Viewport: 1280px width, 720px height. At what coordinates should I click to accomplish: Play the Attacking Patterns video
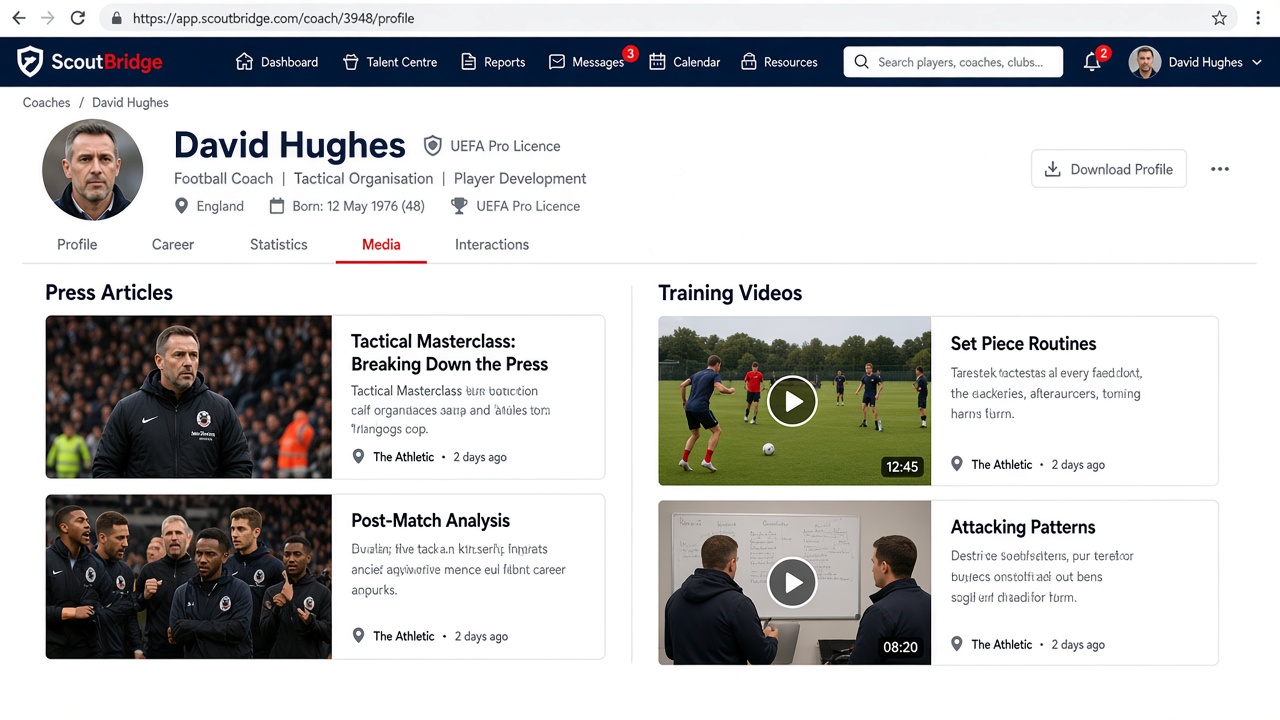(792, 582)
